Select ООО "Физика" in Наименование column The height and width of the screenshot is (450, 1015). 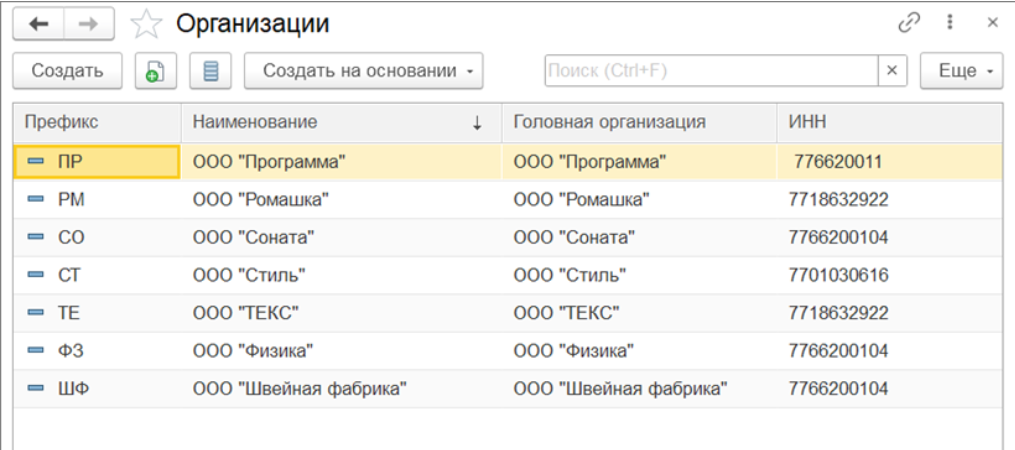[x=341, y=350]
